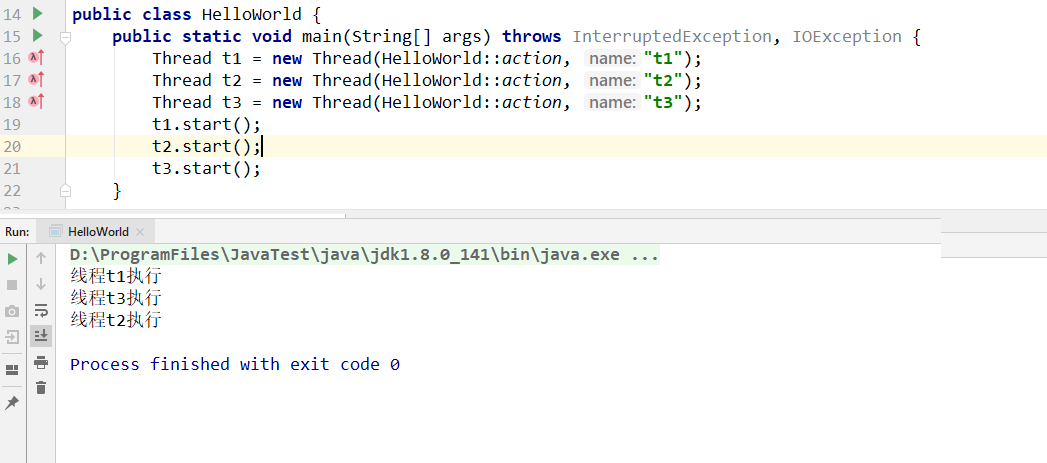Image resolution: width=1047 pixels, height=463 pixels.
Task: Pin the Run tab with the pin icon
Action: (x=12, y=403)
